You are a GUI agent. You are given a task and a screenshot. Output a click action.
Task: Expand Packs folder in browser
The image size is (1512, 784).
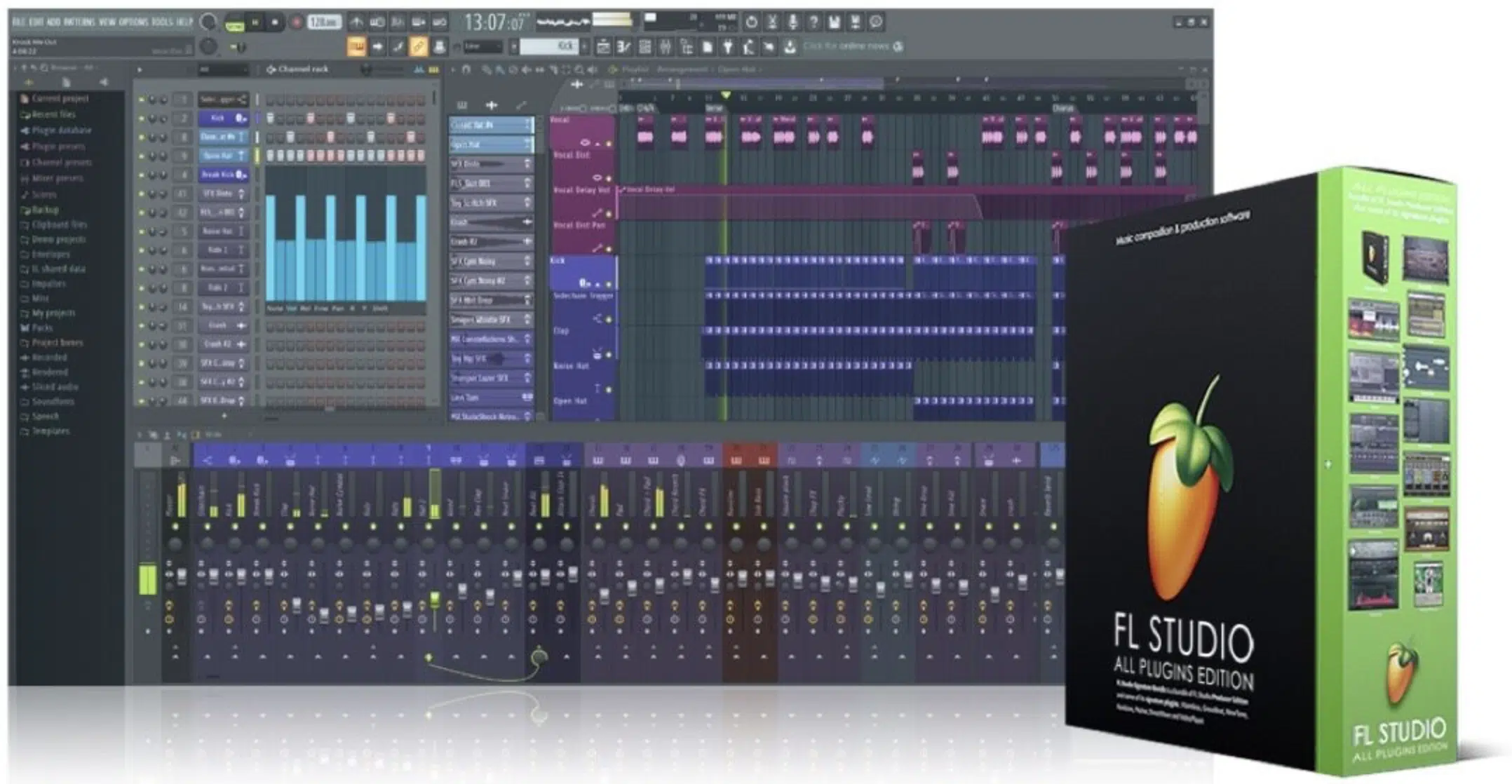pos(36,327)
